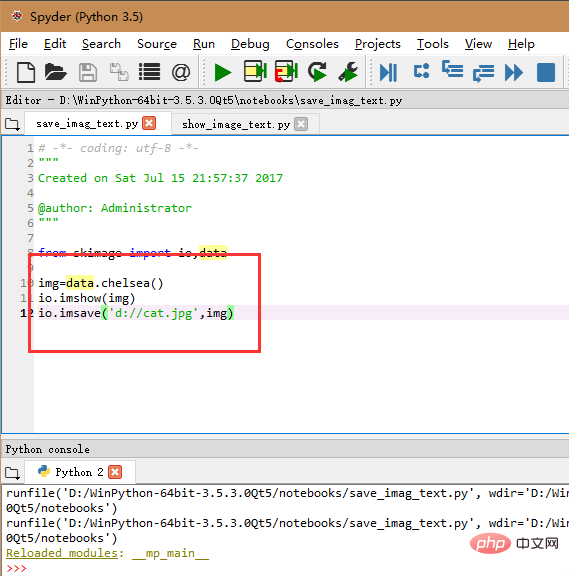
Task: Click Run current cell icon
Action: 255,71
